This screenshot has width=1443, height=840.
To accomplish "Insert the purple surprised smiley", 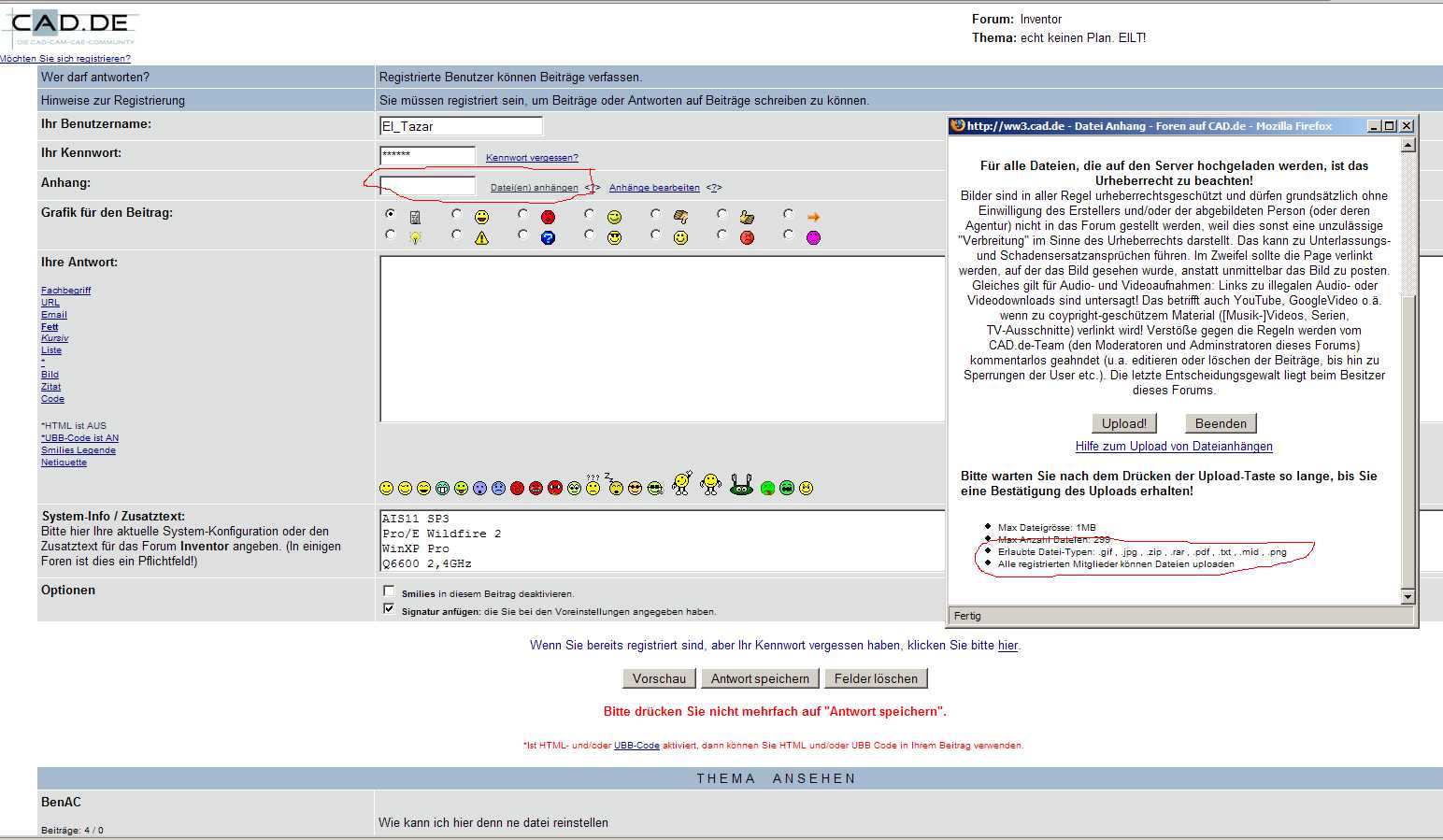I will [x=479, y=488].
